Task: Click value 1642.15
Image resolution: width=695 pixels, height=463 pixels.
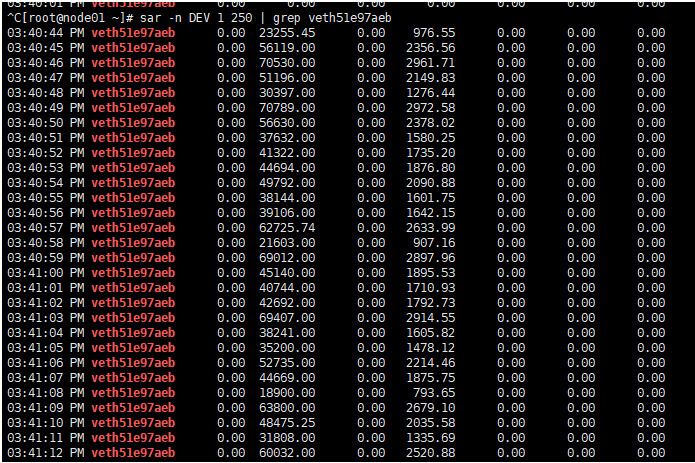Action: [x=431, y=213]
